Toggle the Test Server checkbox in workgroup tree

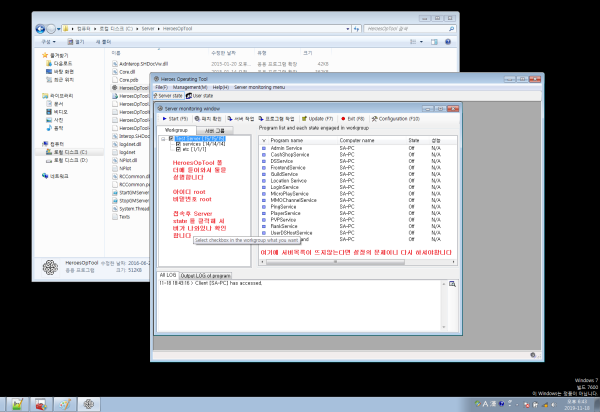tap(171, 138)
